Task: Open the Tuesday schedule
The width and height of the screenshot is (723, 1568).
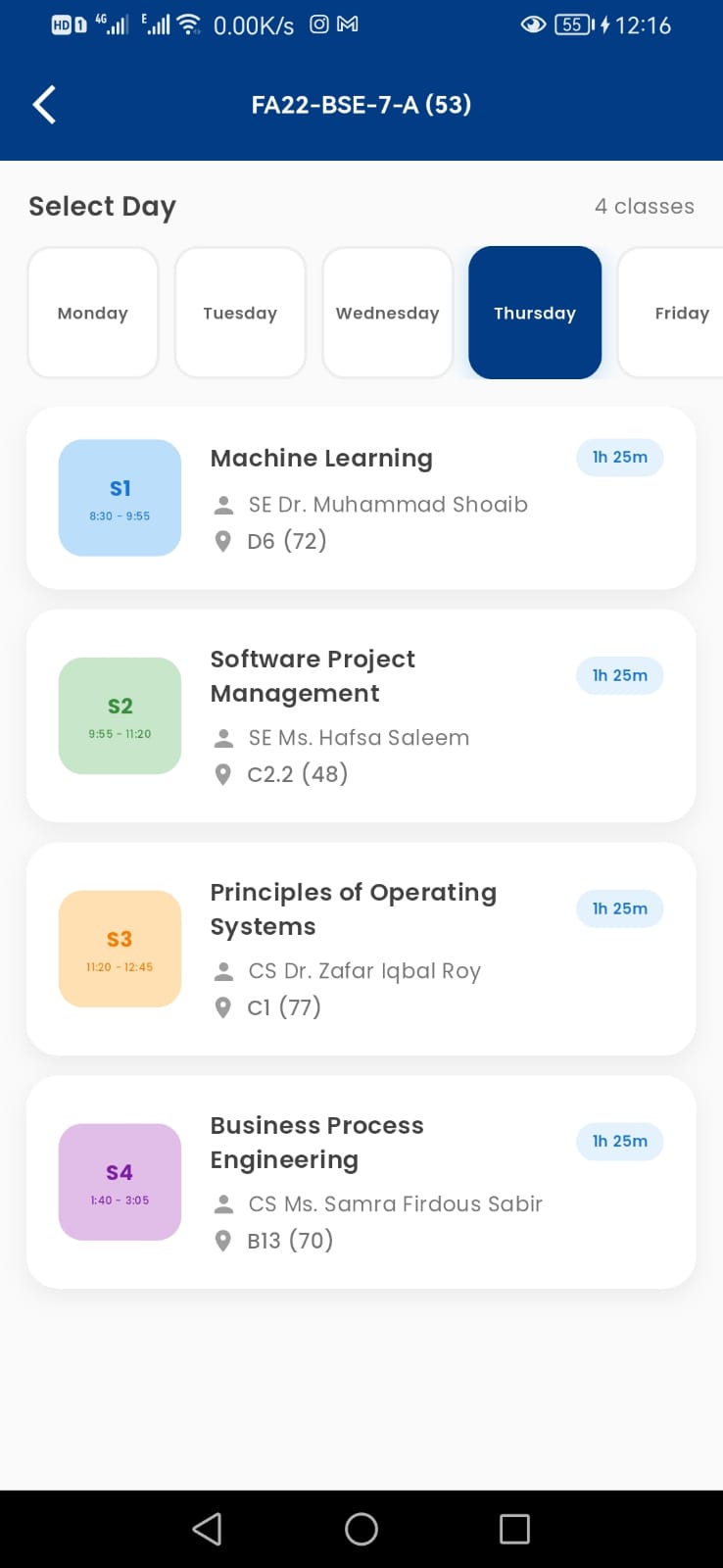Action: tap(240, 313)
